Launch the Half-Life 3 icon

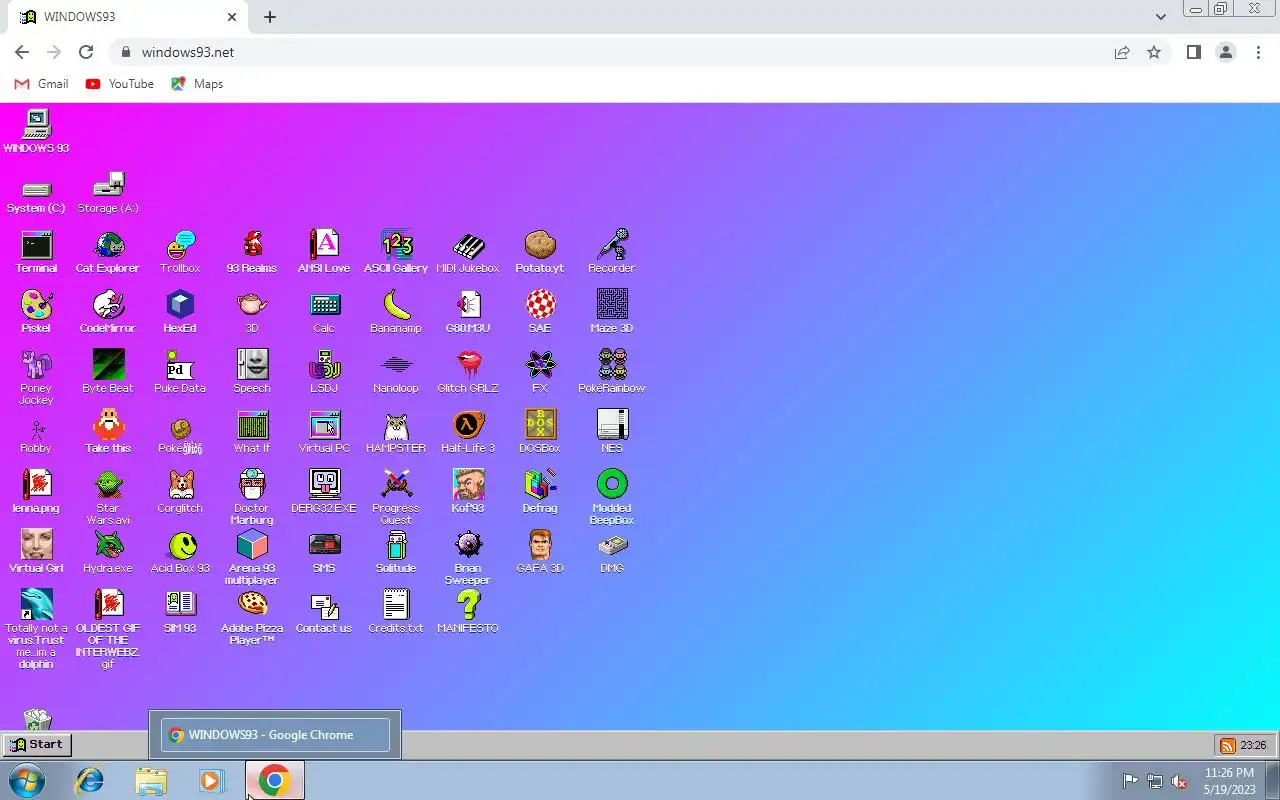click(x=468, y=425)
